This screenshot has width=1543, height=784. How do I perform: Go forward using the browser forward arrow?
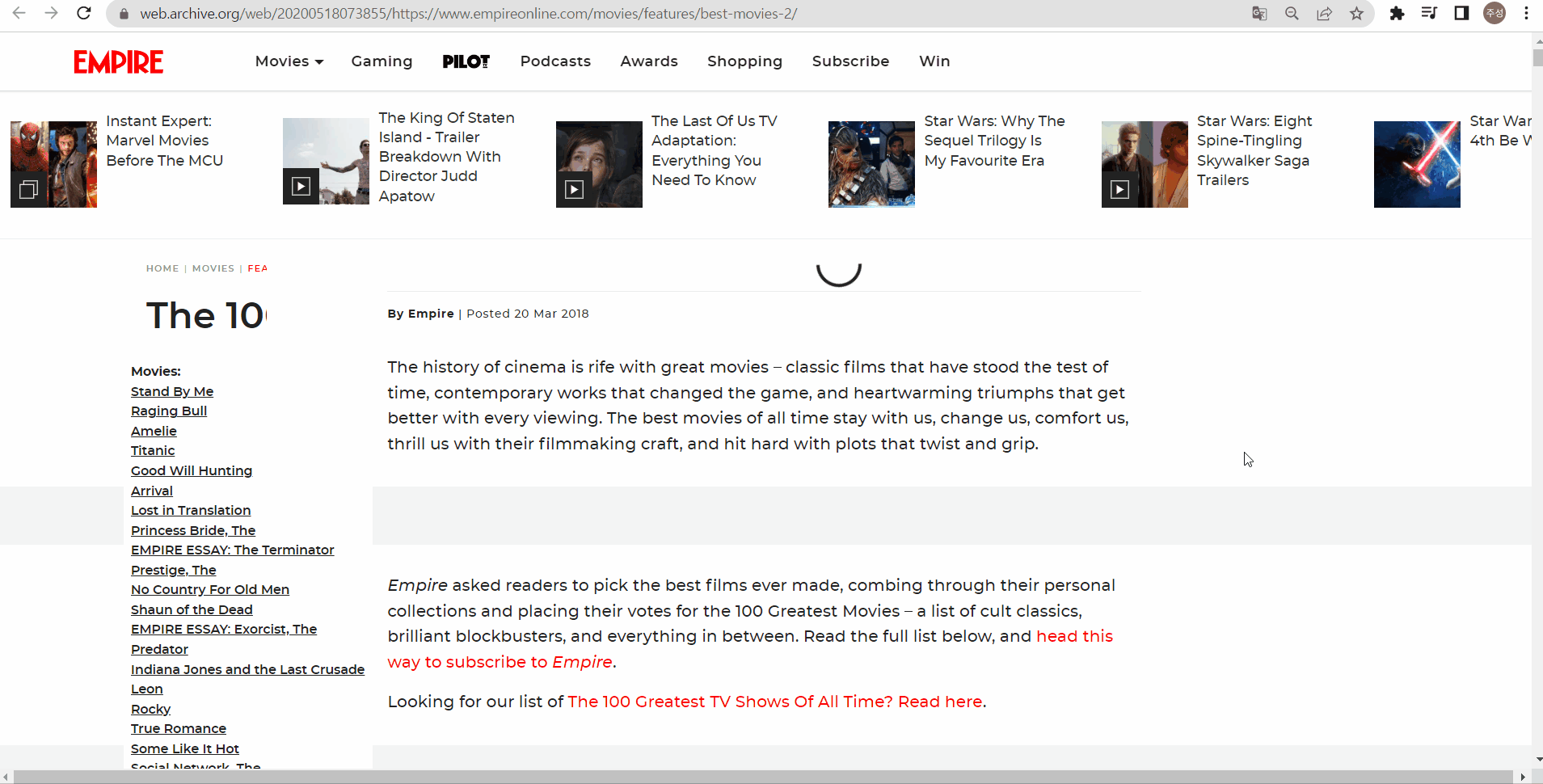(51, 13)
